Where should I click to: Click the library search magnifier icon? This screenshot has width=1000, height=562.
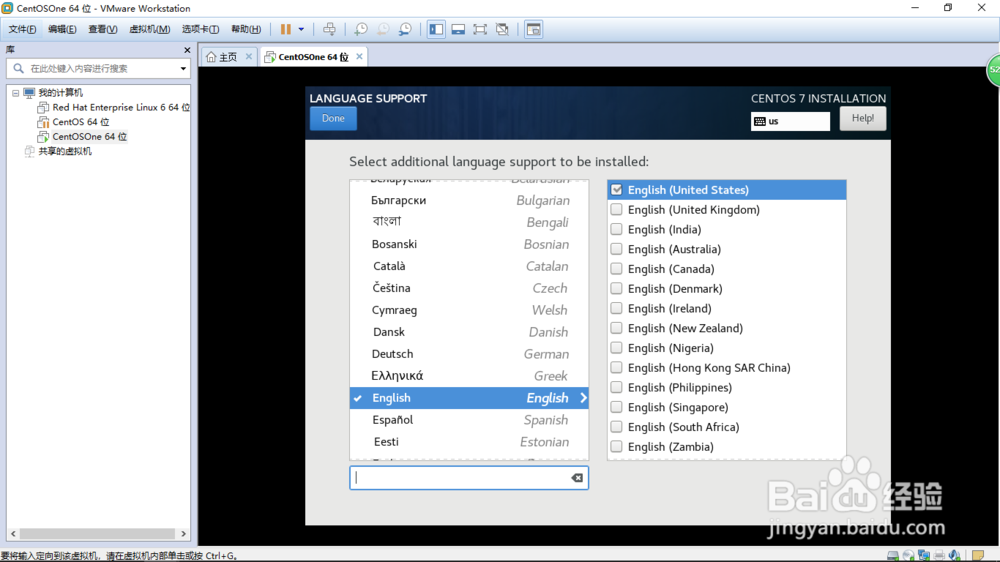click(18, 68)
